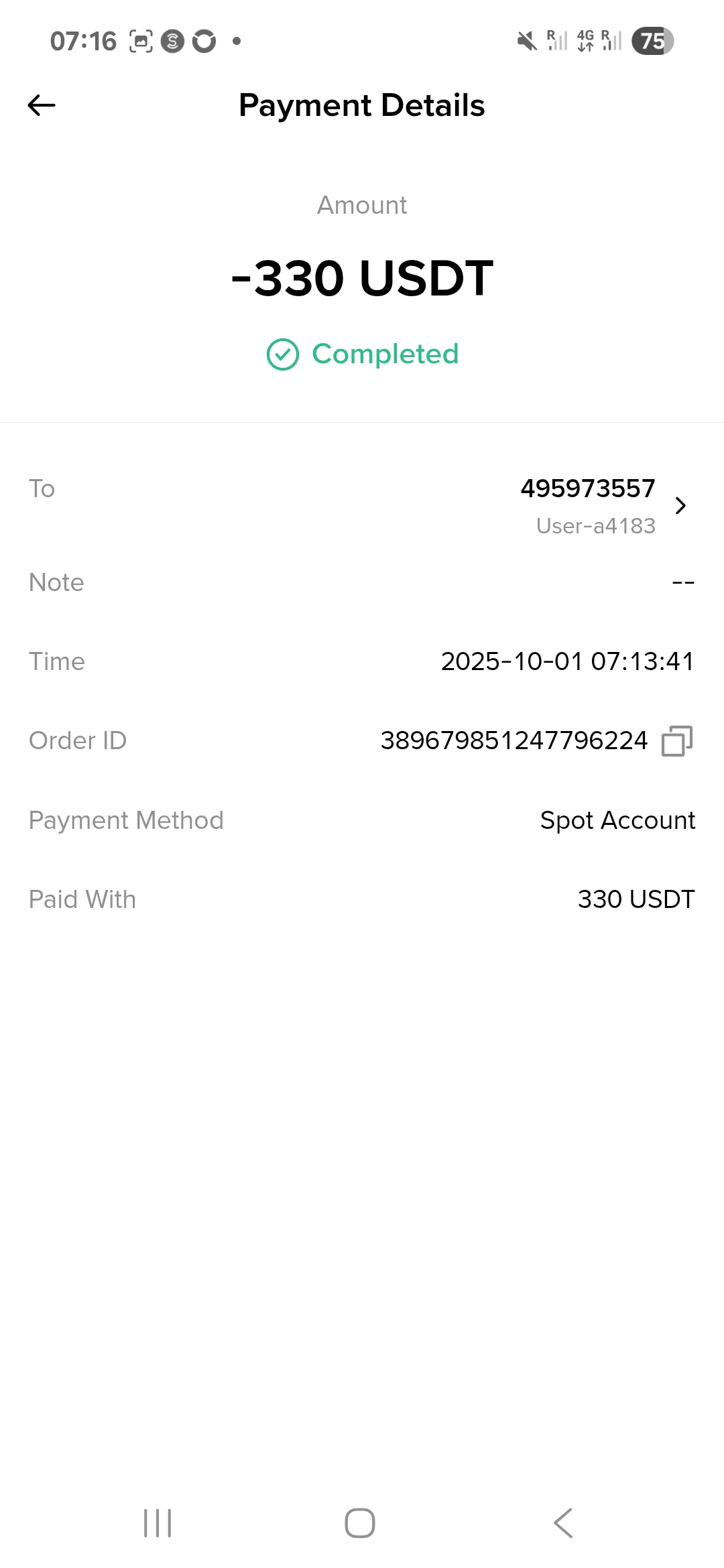
Task: Tap the Paid With 330 USDT value
Action: point(636,899)
